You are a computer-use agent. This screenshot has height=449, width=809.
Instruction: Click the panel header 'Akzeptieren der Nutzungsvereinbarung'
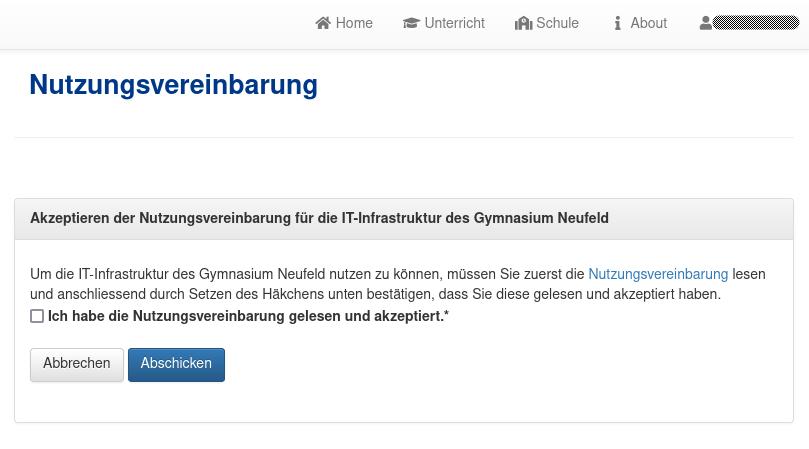(320, 217)
